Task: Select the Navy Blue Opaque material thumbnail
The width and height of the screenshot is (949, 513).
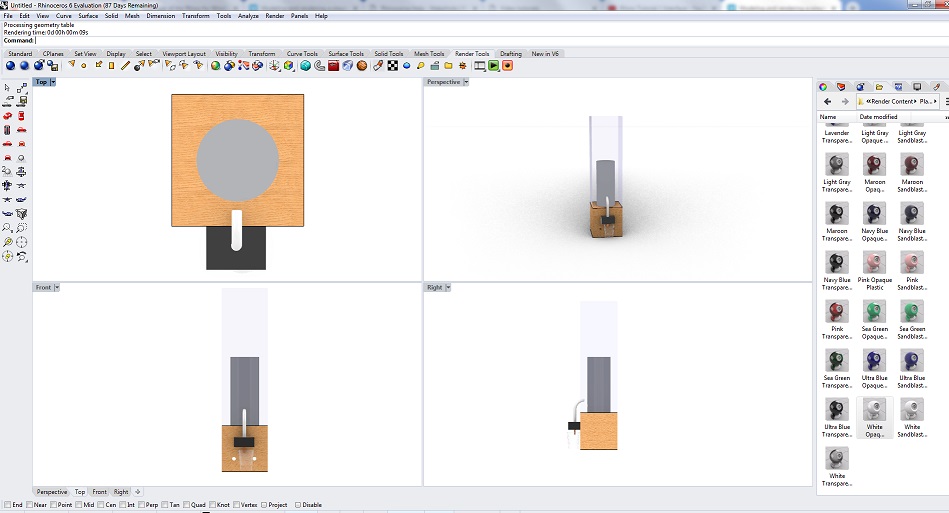Action: pos(875,214)
